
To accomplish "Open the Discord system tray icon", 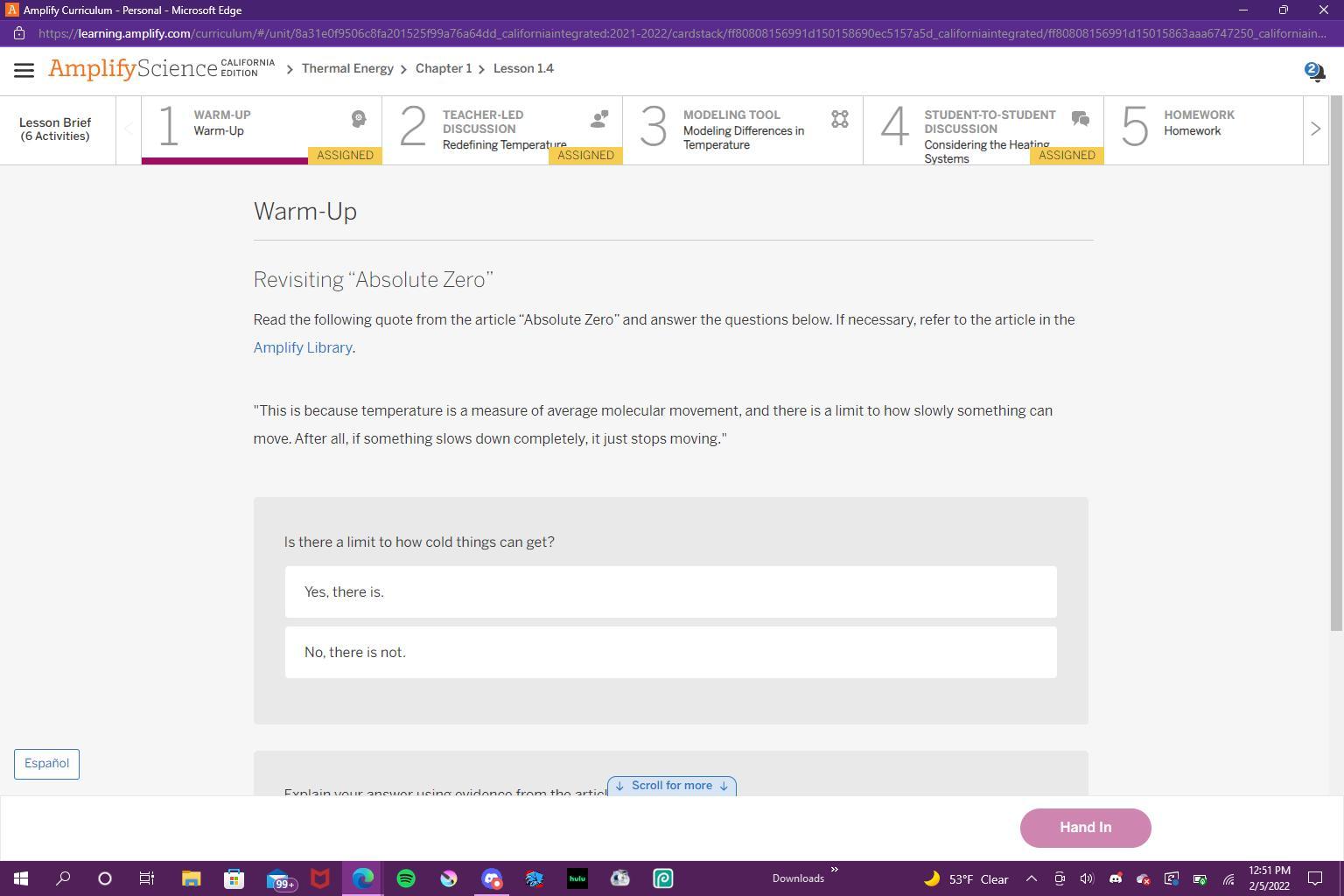I will 1115,878.
